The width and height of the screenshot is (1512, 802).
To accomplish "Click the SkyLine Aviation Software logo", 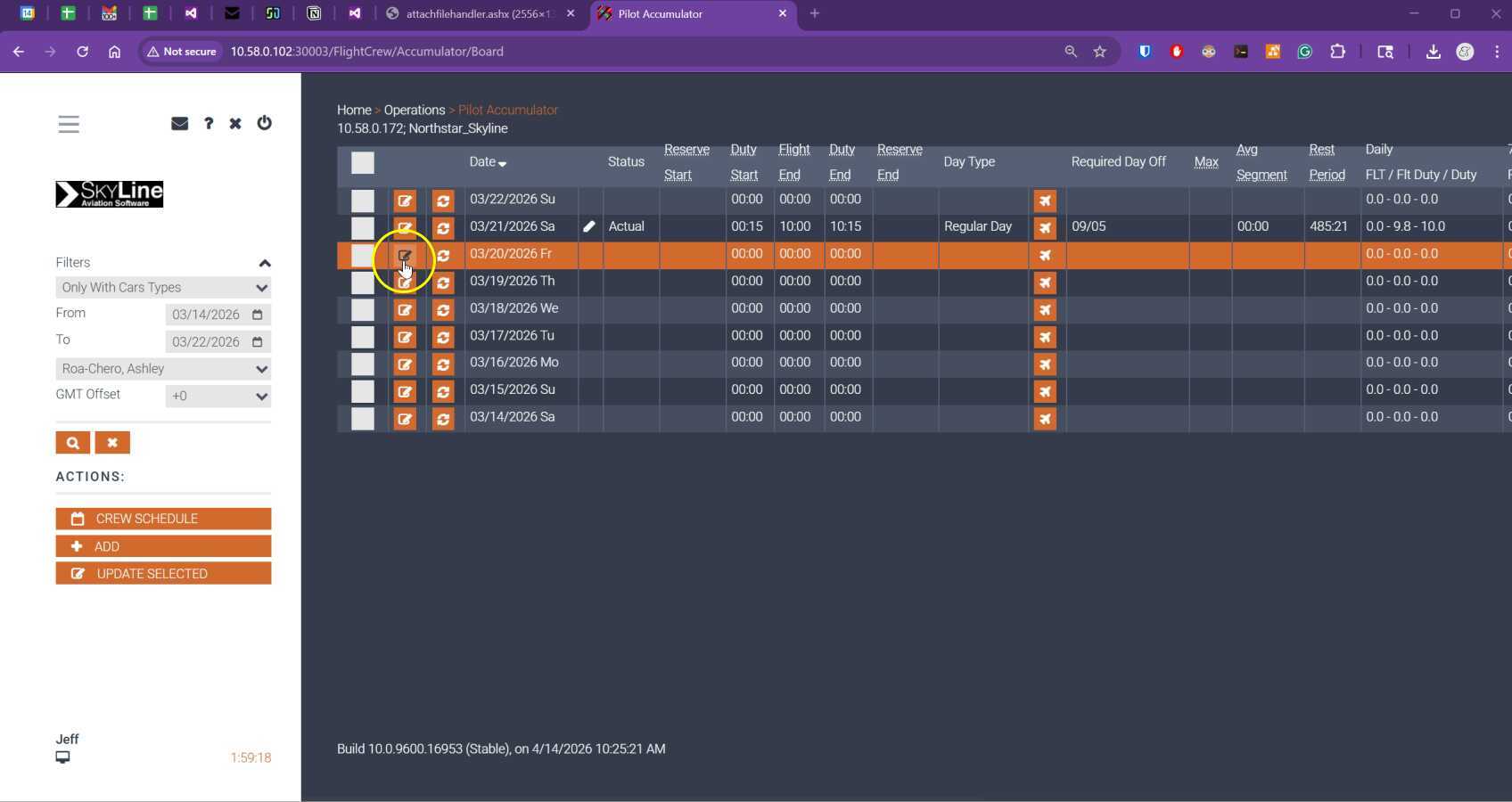I will click(110, 194).
